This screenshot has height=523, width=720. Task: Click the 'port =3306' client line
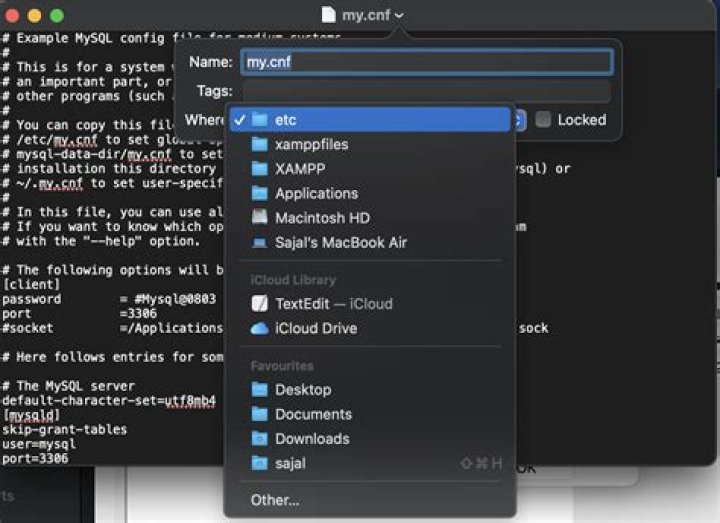click(79, 314)
